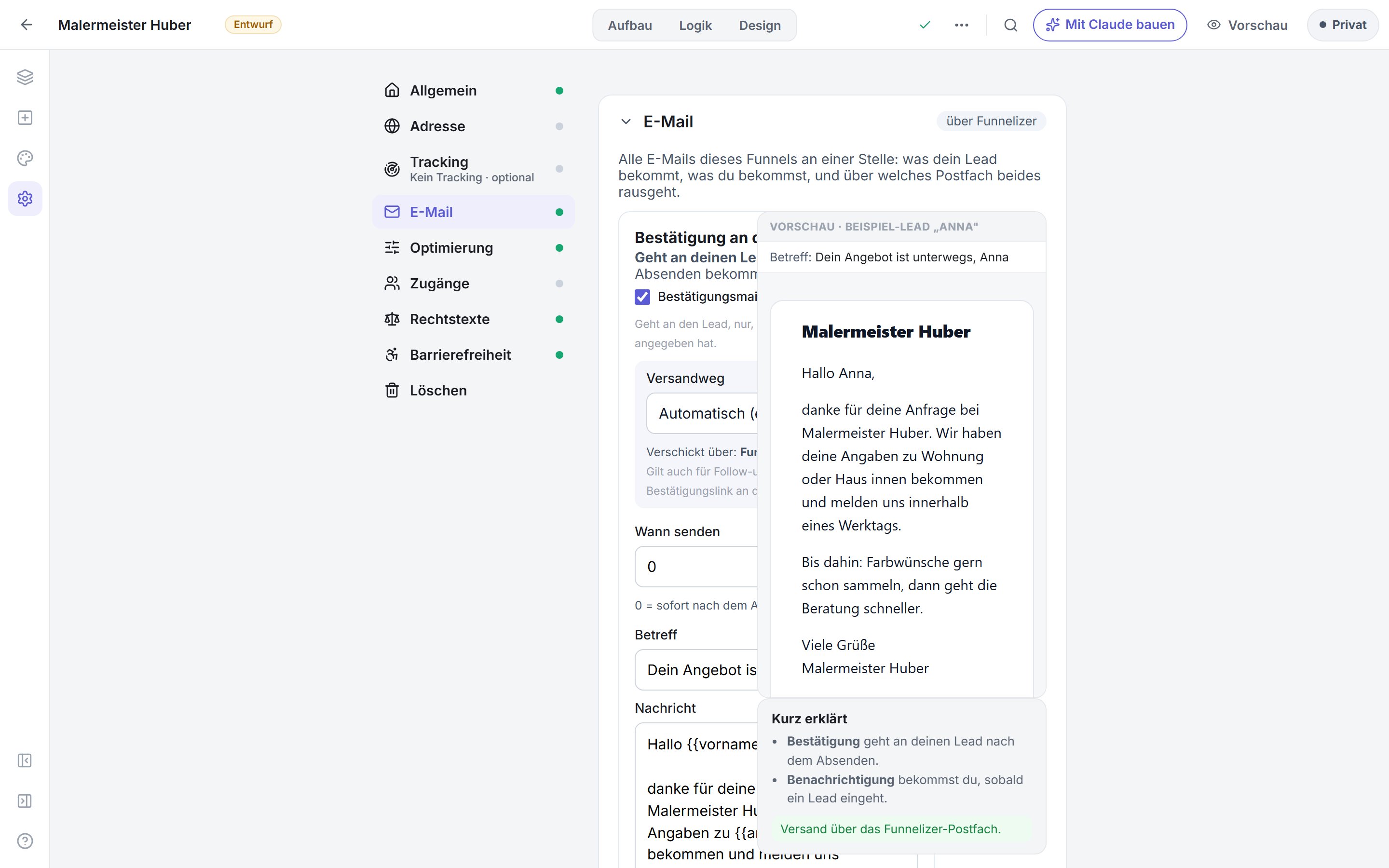Viewport: 1389px width, 868px height.
Task: Click into the Wann senden field
Action: tap(697, 567)
